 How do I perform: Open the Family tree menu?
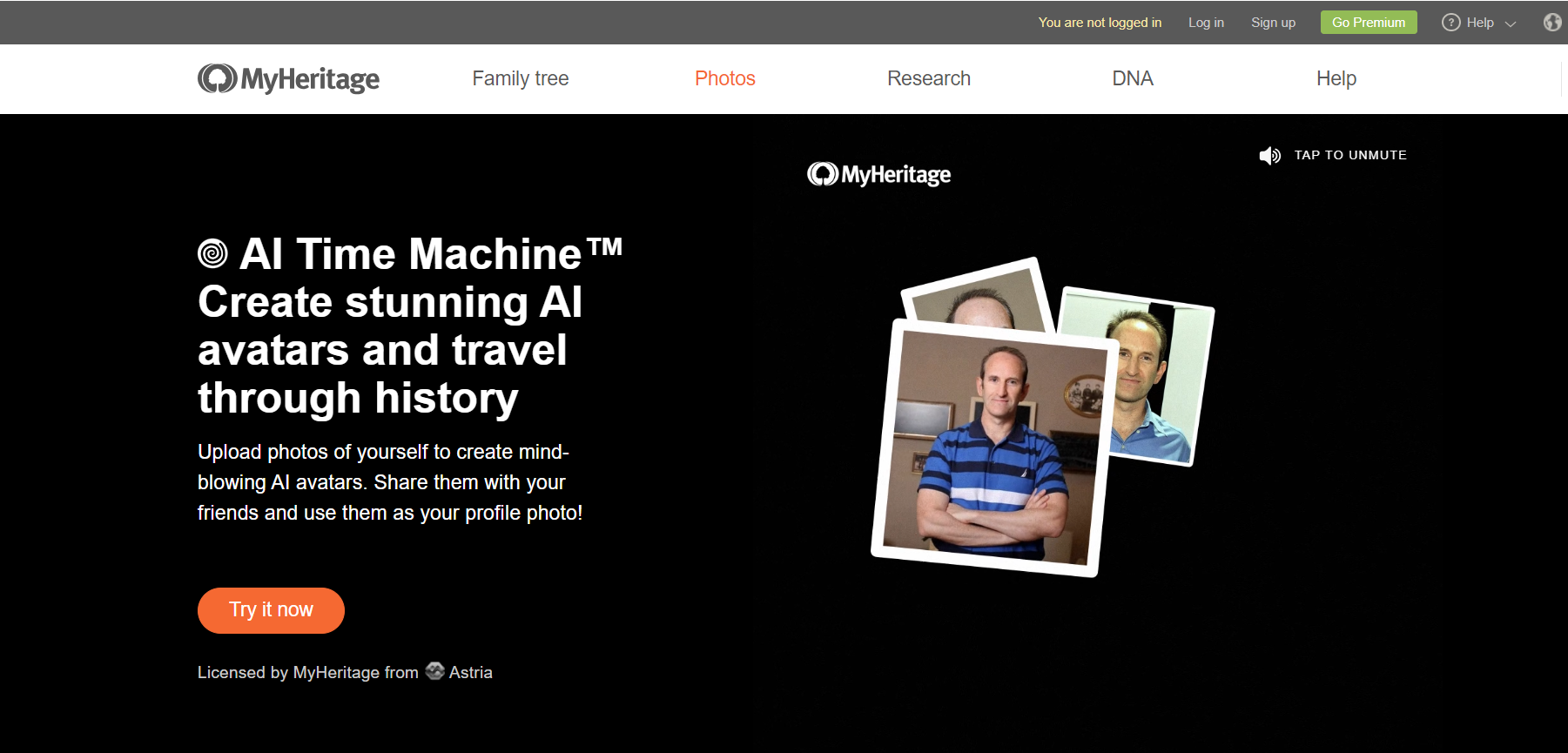click(521, 78)
